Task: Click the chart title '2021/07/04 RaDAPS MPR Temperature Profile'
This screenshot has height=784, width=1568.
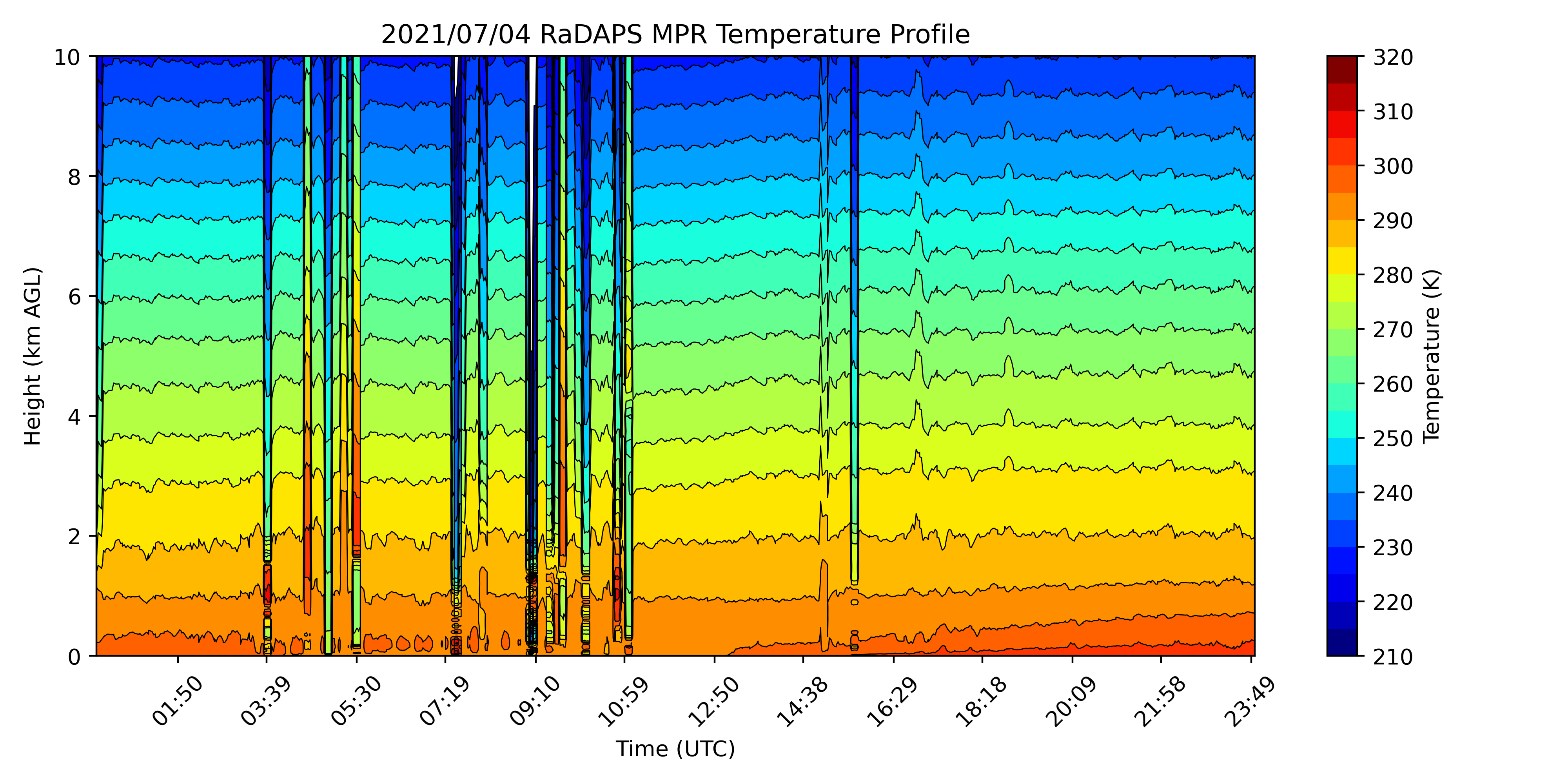Action: [x=675, y=34]
